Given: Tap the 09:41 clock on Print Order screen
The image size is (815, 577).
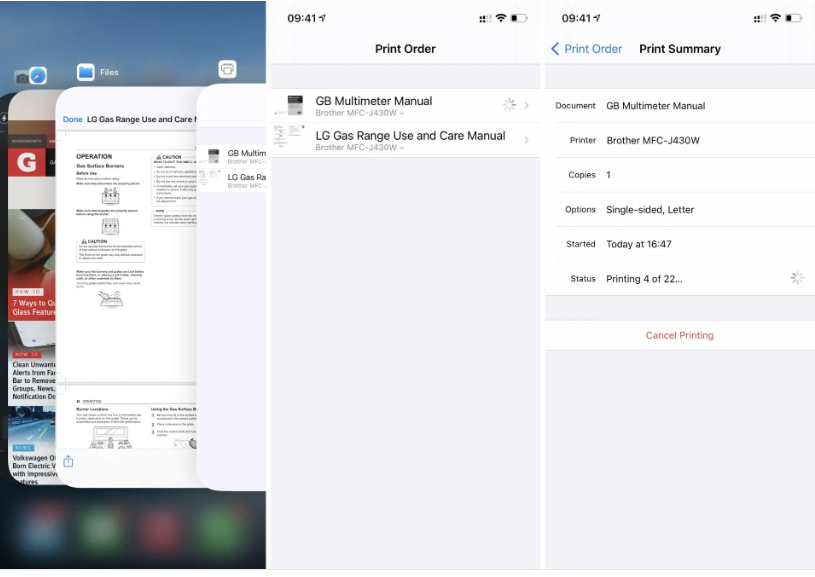Looking at the screenshot, I should tap(302, 18).
